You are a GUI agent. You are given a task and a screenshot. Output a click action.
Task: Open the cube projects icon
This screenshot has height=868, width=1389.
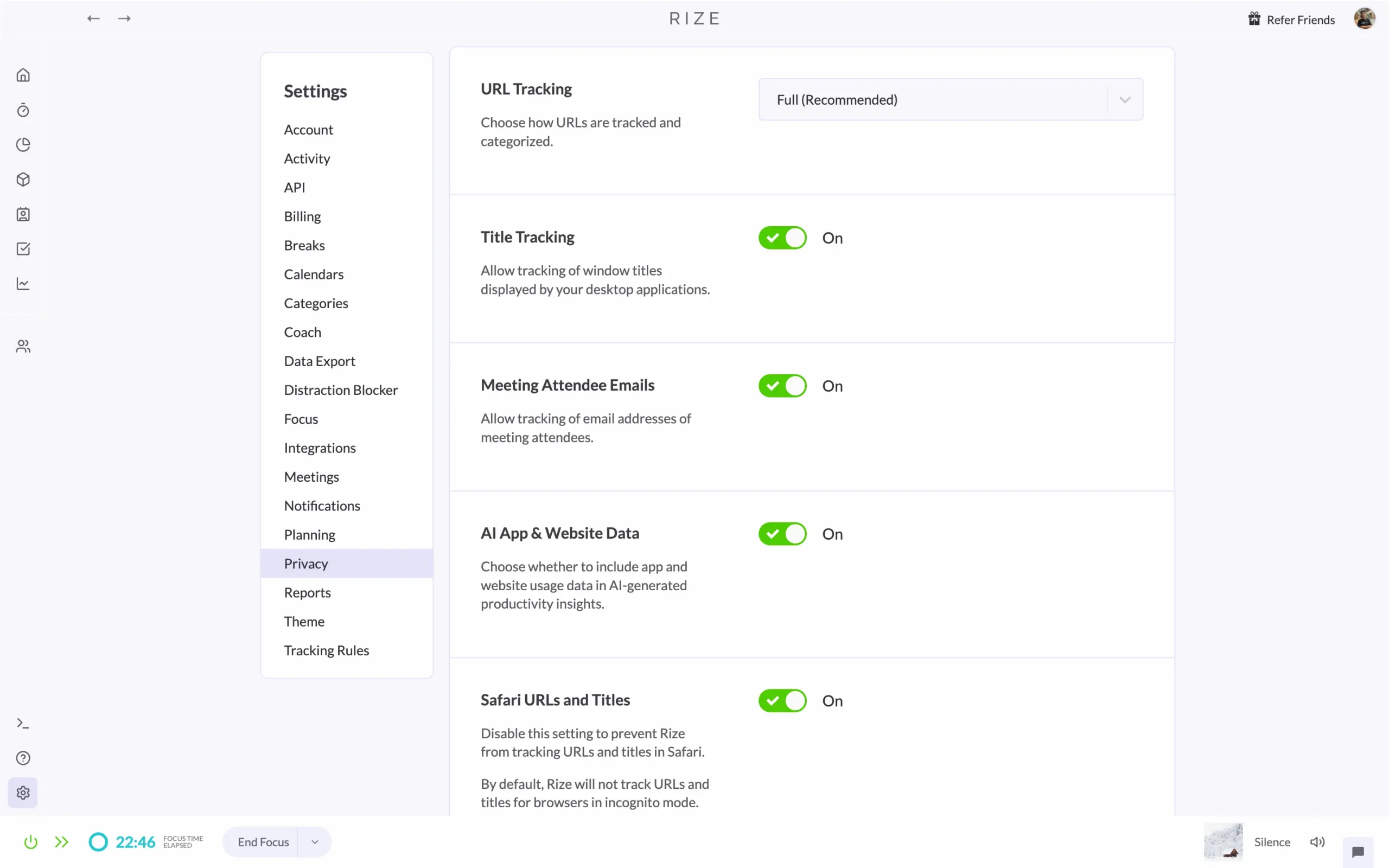(23, 179)
